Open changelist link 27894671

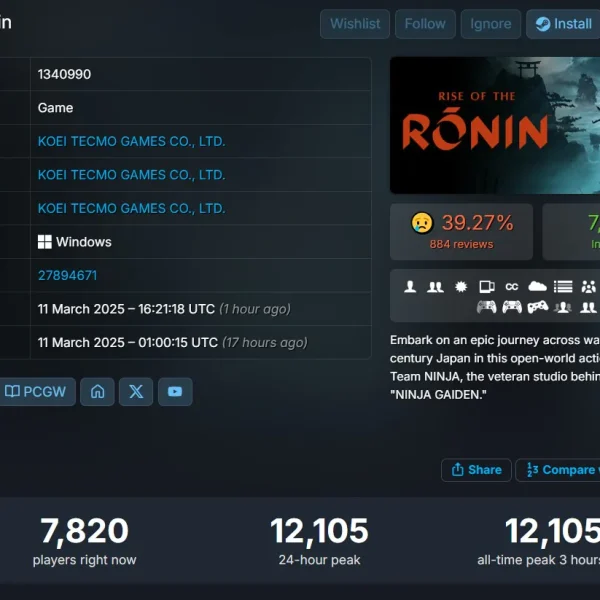[x=67, y=275]
